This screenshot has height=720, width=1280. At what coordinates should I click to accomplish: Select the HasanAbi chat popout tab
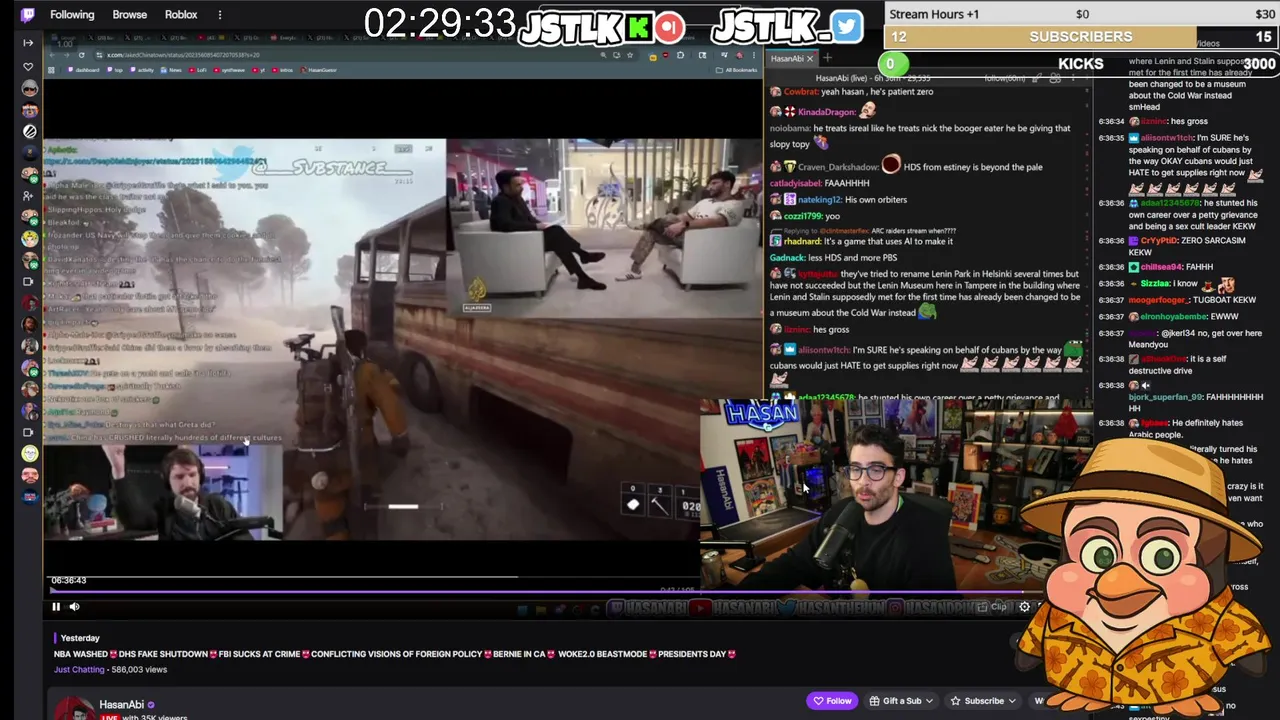[787, 58]
